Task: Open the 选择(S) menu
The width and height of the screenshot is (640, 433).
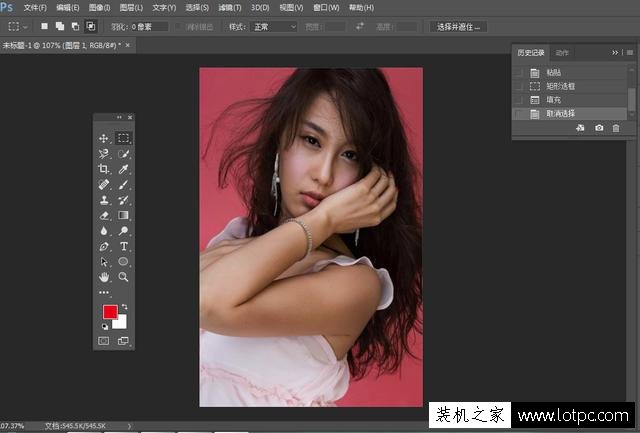Action: (x=197, y=8)
